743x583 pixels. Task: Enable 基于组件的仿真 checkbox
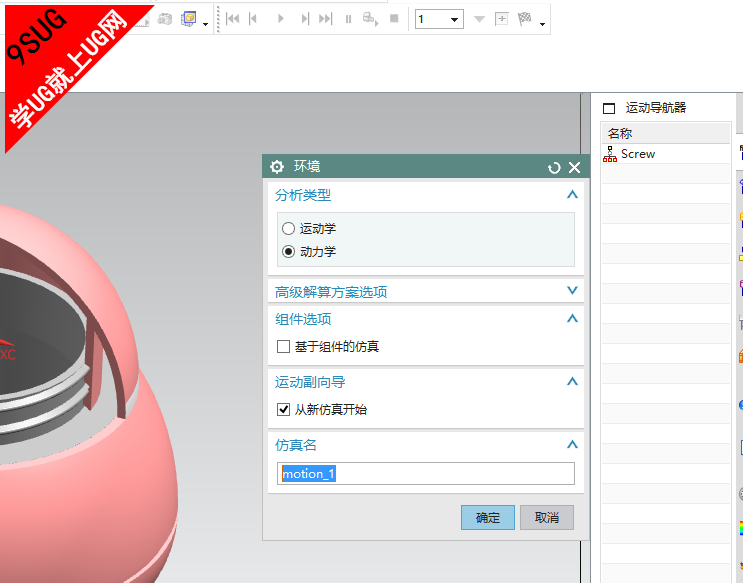(283, 346)
